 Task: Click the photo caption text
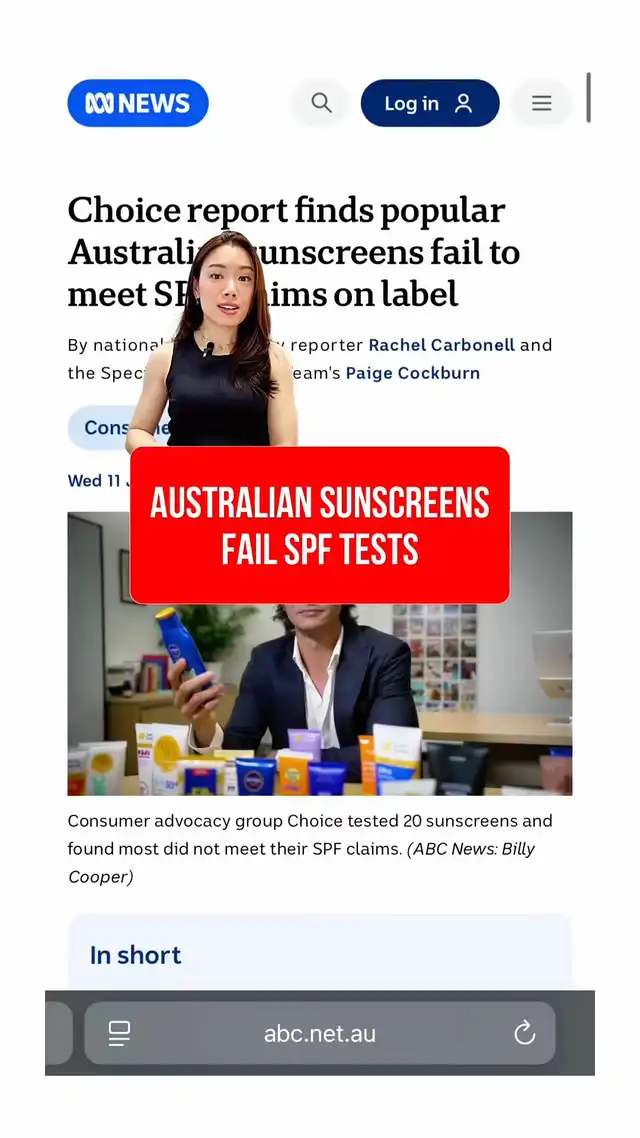coord(310,848)
